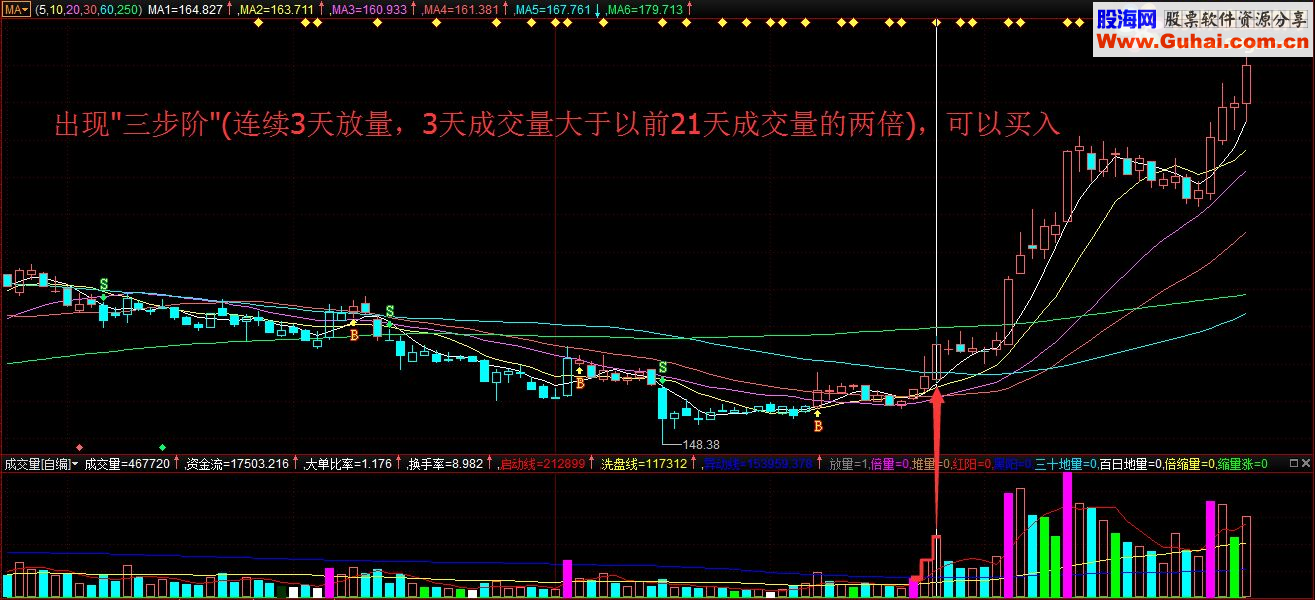The image size is (1315, 600).
Task: Select the MA3=160.933 readout
Action: (x=370, y=9)
